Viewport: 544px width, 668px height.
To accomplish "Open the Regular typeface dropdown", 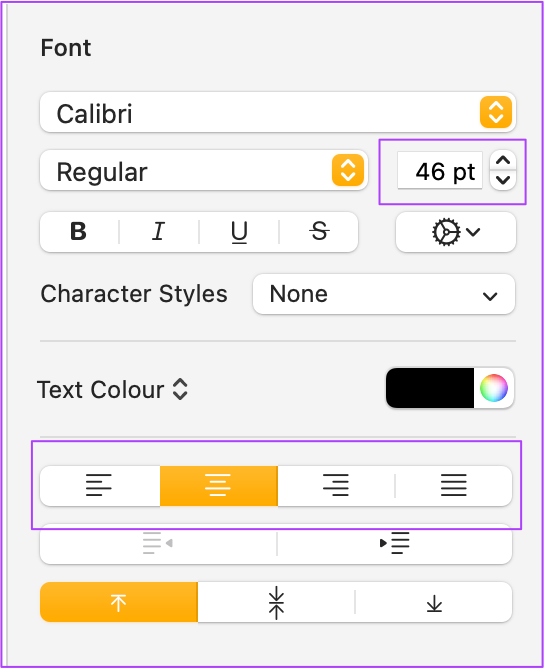I will (204, 170).
